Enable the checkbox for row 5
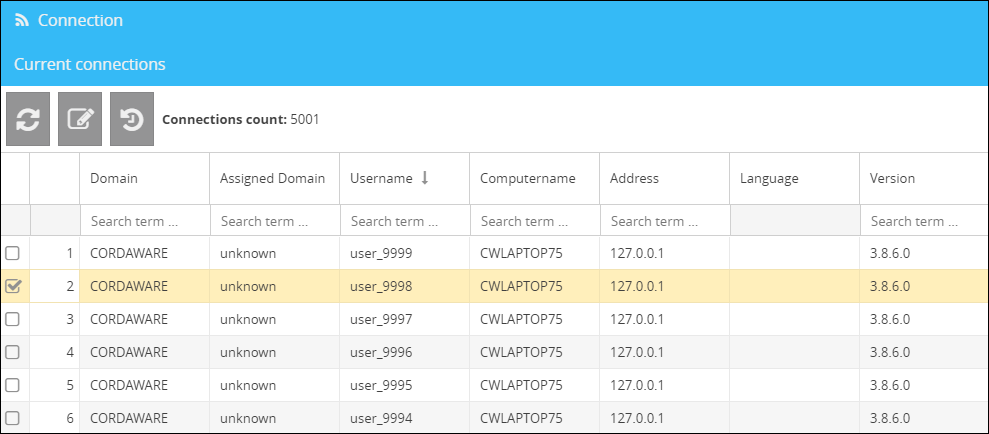989x434 pixels. pyautogui.click(x=13, y=385)
